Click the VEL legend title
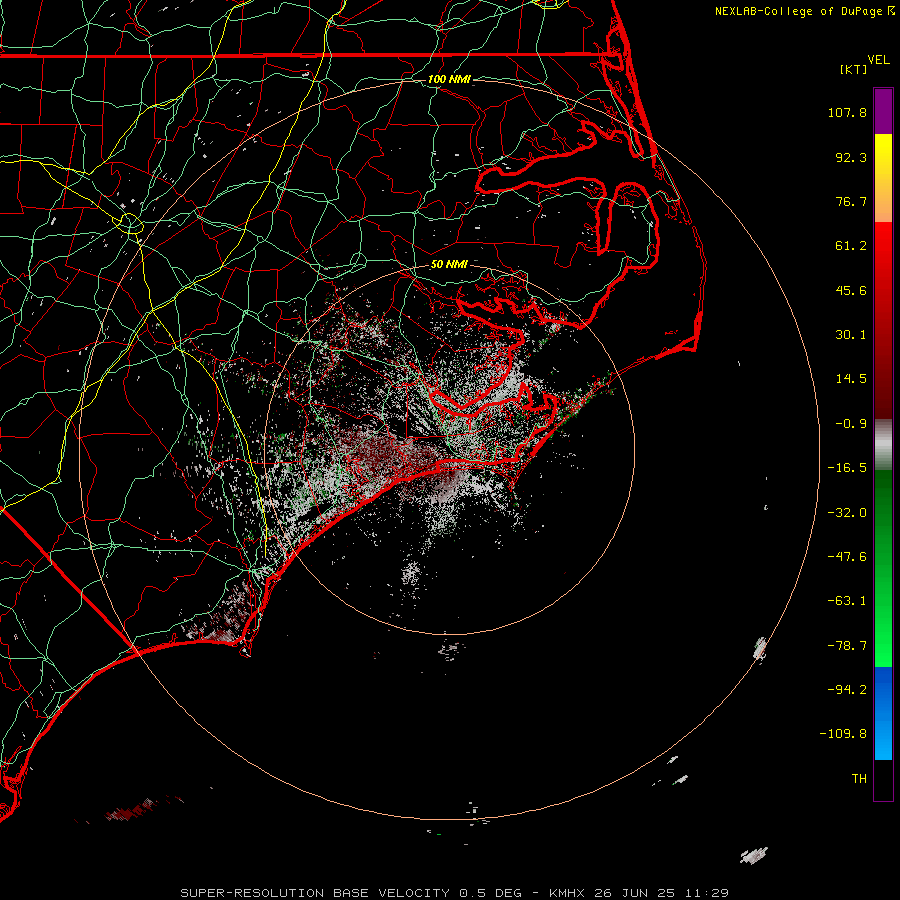Image resolution: width=900 pixels, height=900 pixels. 878,60
